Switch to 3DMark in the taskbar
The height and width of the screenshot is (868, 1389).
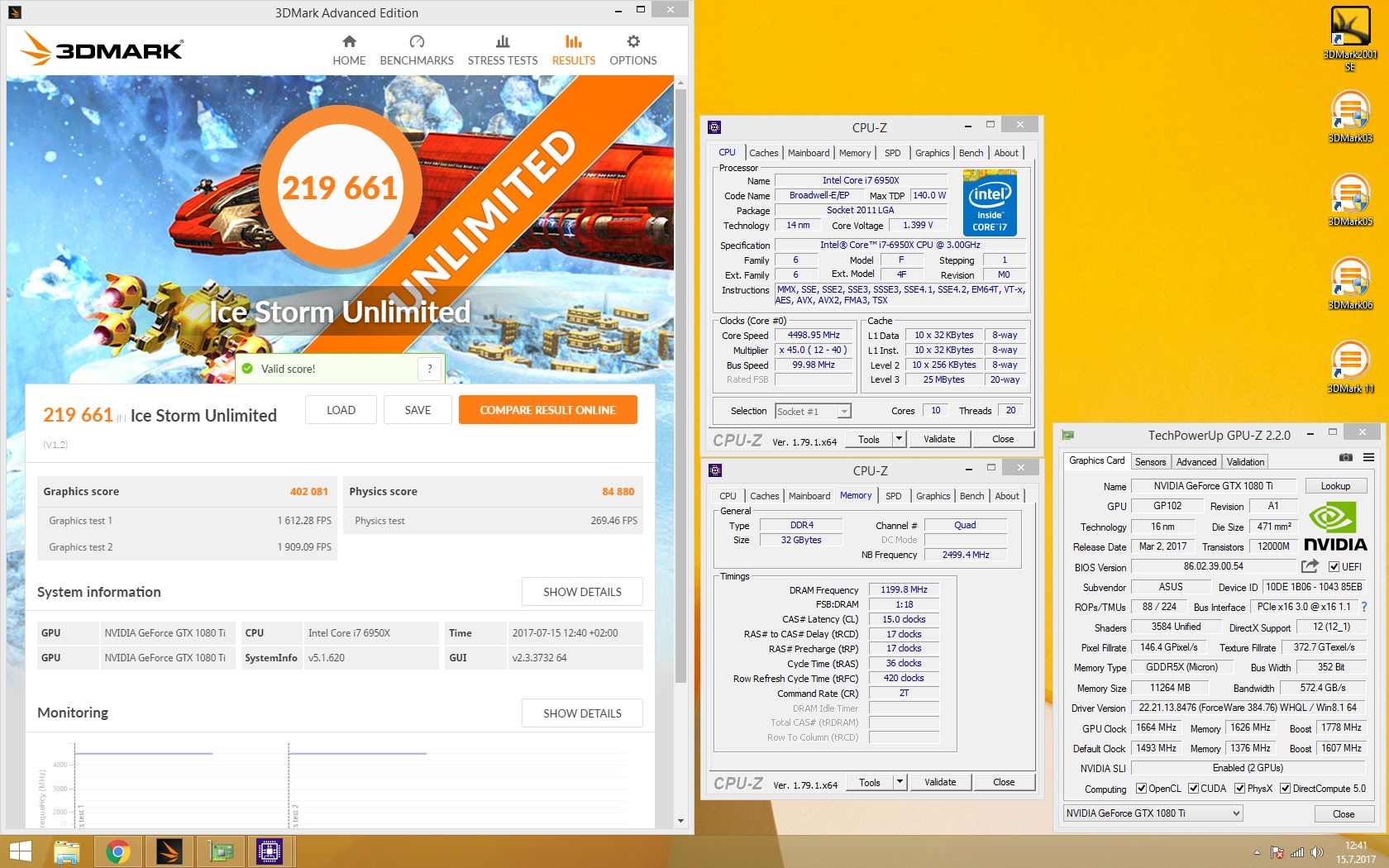click(x=169, y=851)
